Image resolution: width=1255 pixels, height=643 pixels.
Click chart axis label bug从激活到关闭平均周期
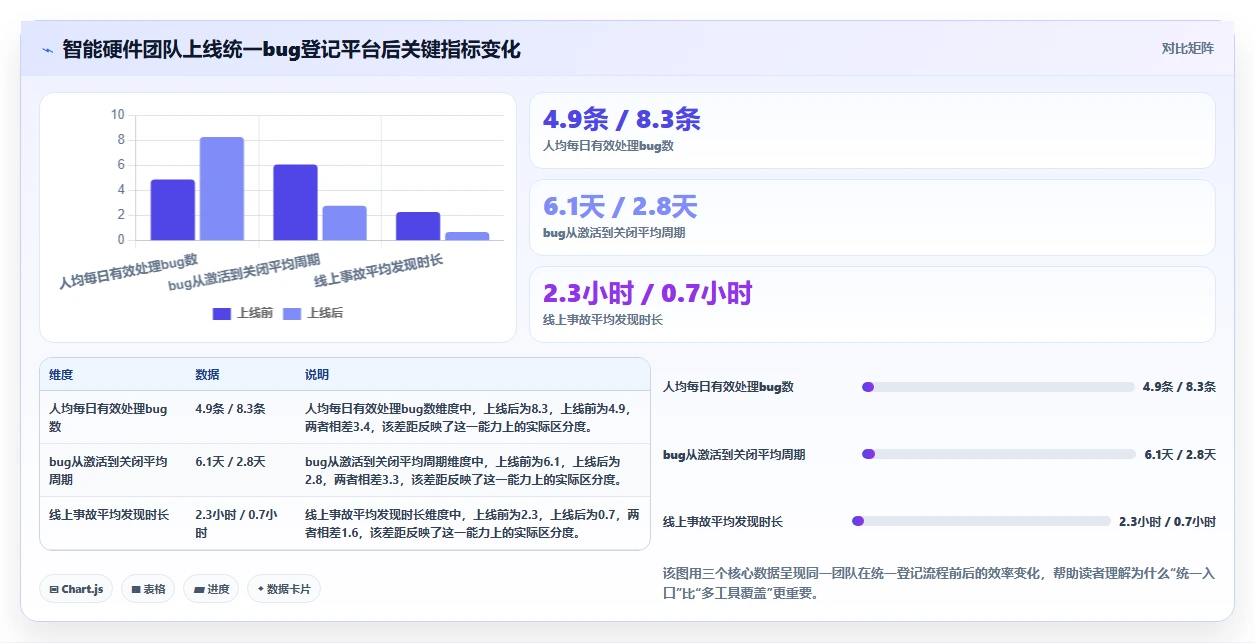coord(245,272)
